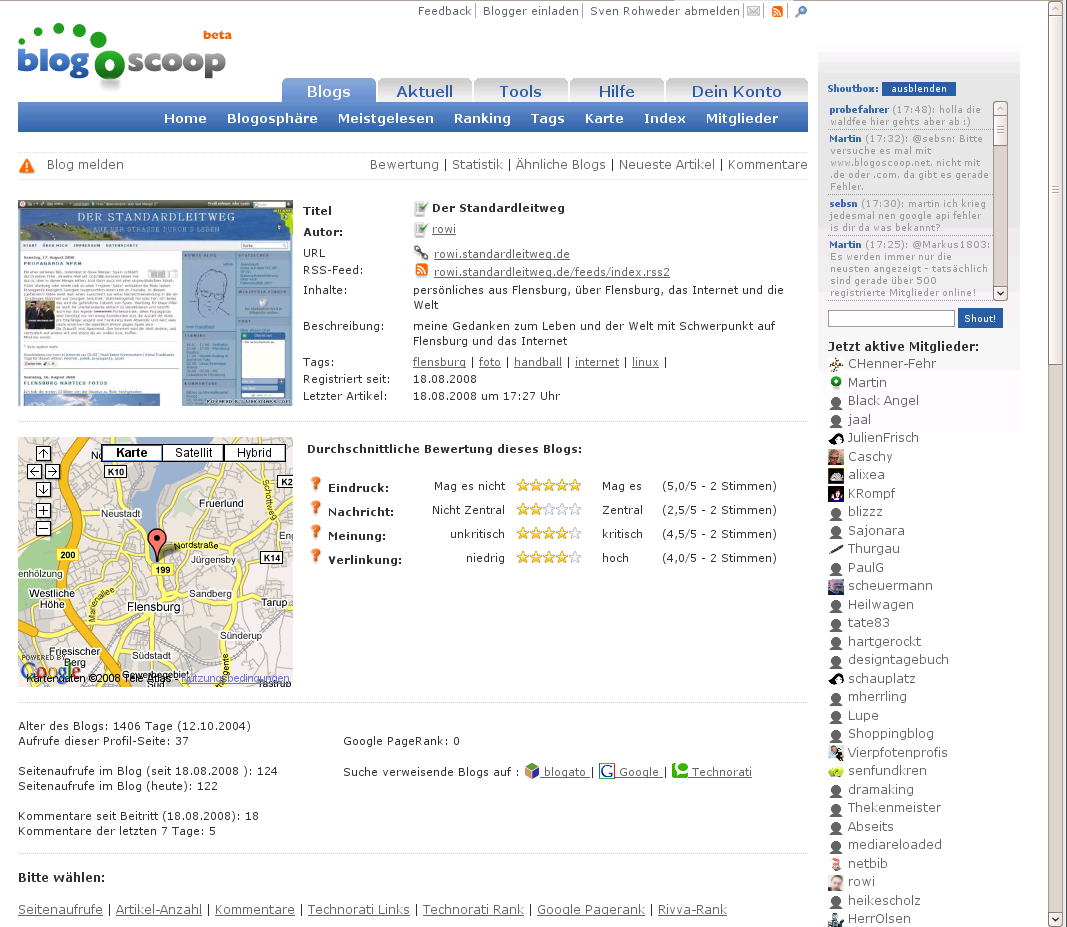The width and height of the screenshot is (1067, 927).
Task: Zoom out the map with minus button
Action: pyautogui.click(x=43, y=528)
